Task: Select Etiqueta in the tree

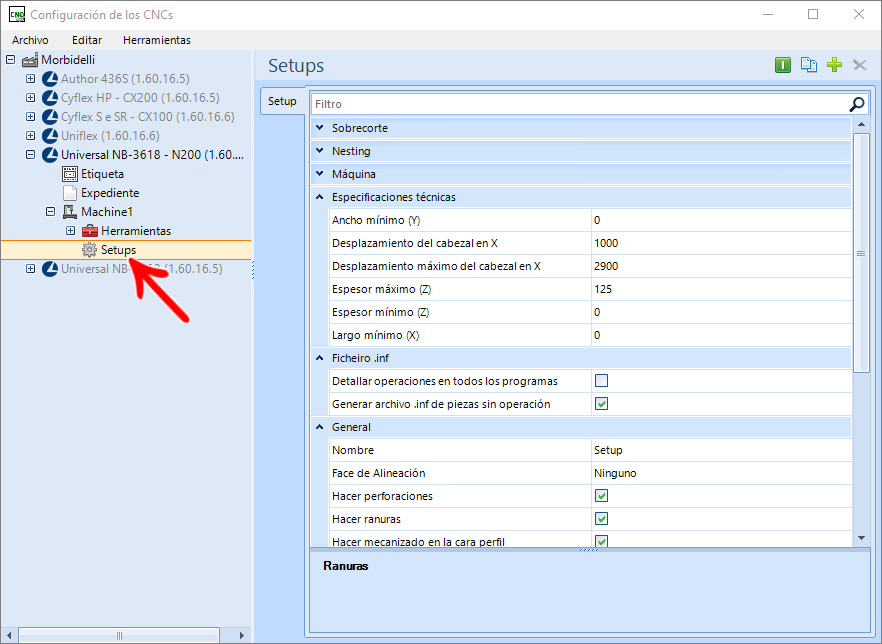Action: coord(102,174)
